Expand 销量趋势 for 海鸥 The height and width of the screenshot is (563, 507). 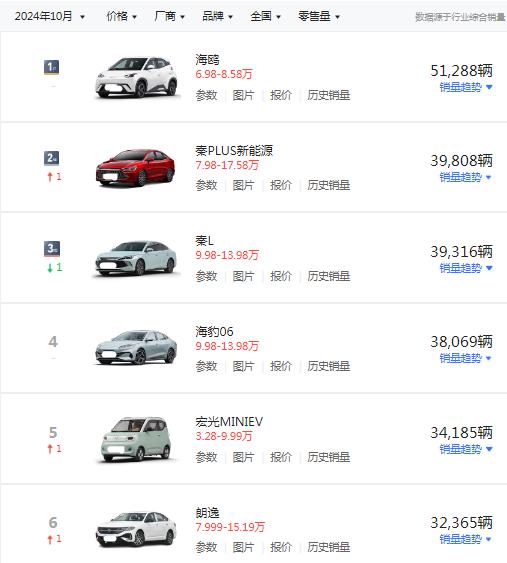(x=466, y=87)
